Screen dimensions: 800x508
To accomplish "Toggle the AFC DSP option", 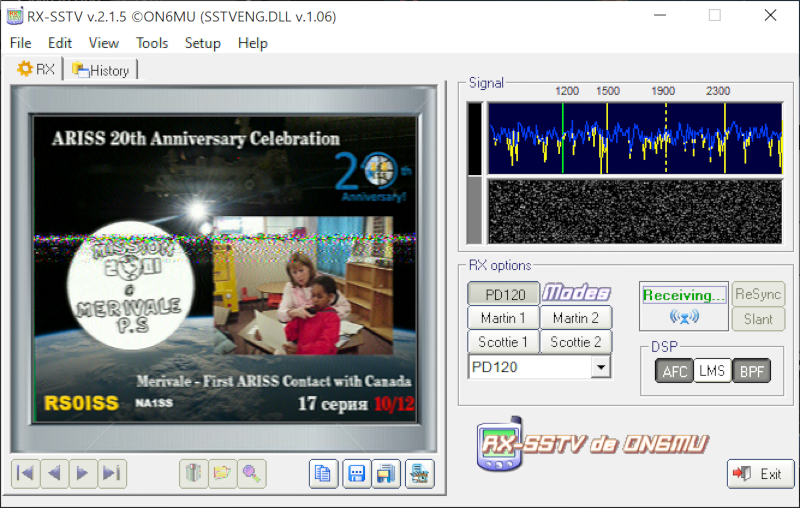I will tap(674, 371).
